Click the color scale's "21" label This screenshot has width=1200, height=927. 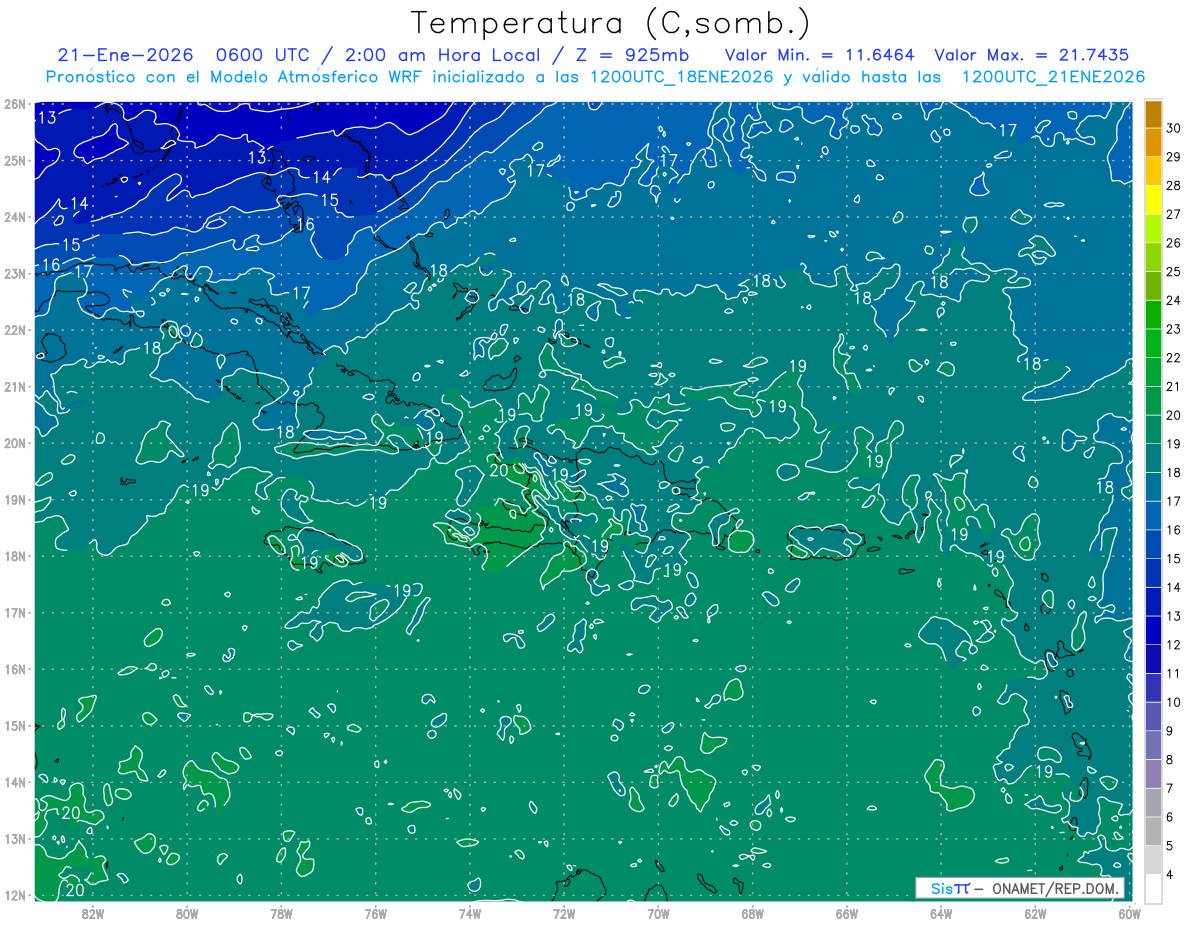[x=1174, y=386]
